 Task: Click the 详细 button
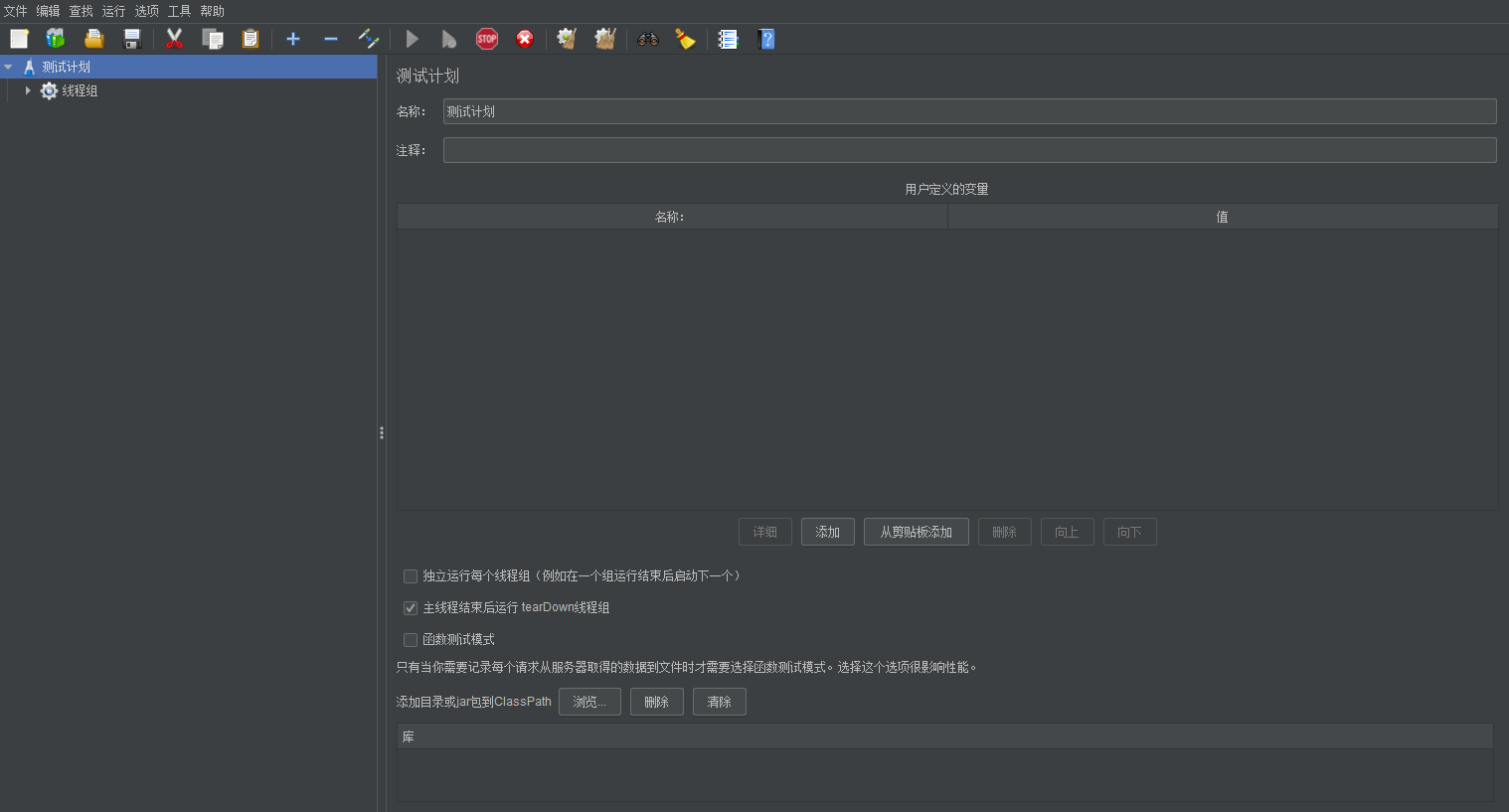point(765,532)
